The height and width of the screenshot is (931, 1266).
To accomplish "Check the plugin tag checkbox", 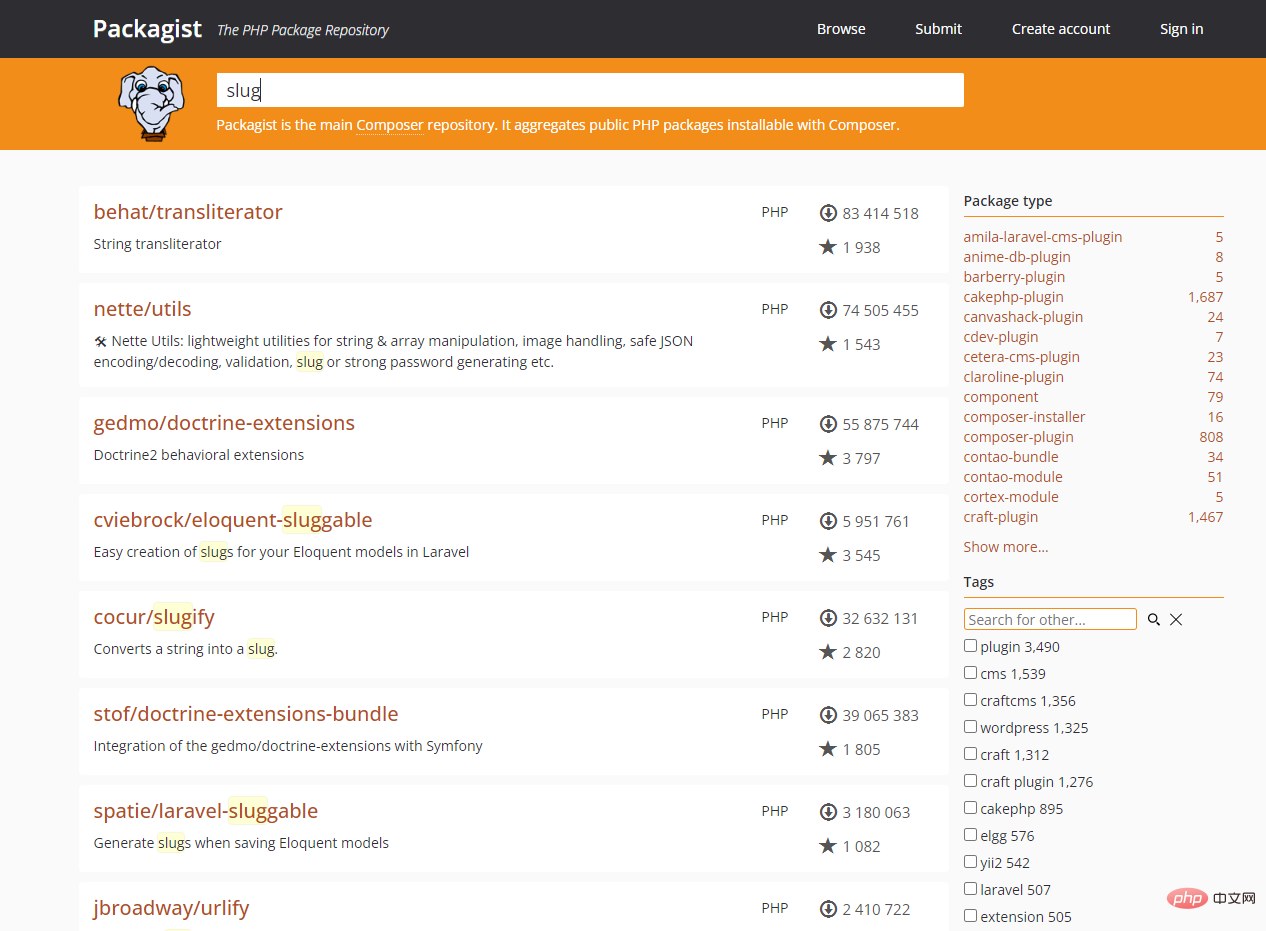I will 970,646.
